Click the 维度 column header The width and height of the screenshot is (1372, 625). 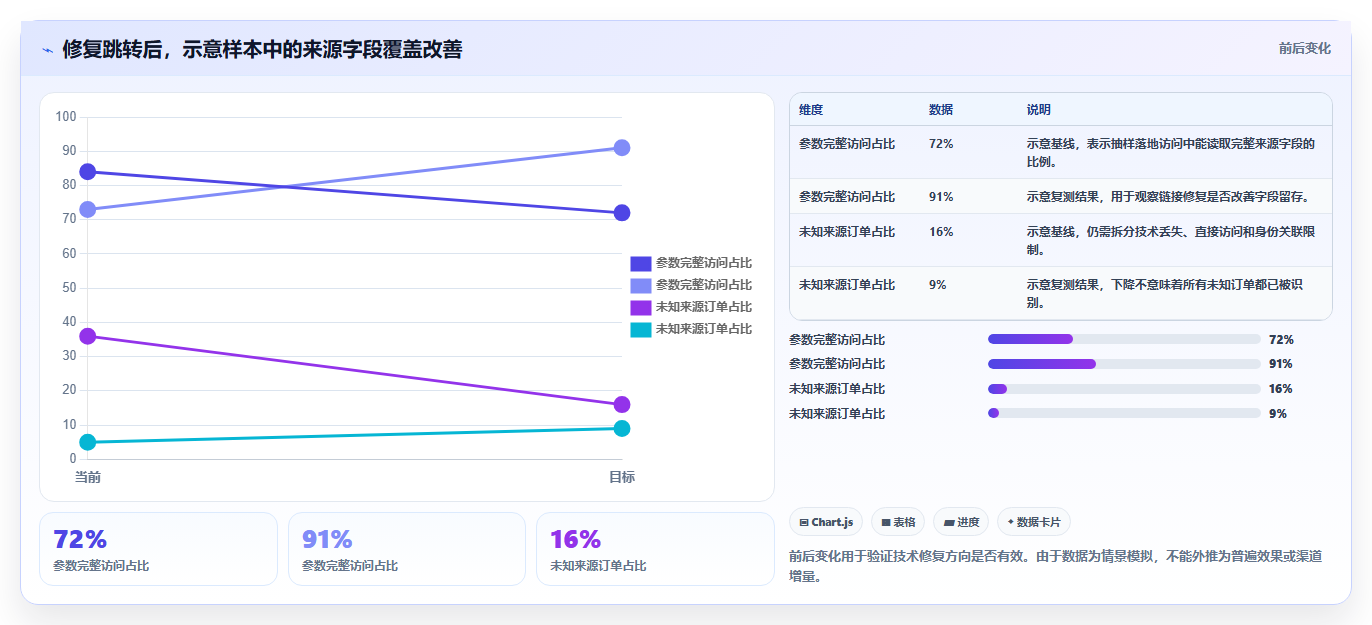click(x=811, y=109)
